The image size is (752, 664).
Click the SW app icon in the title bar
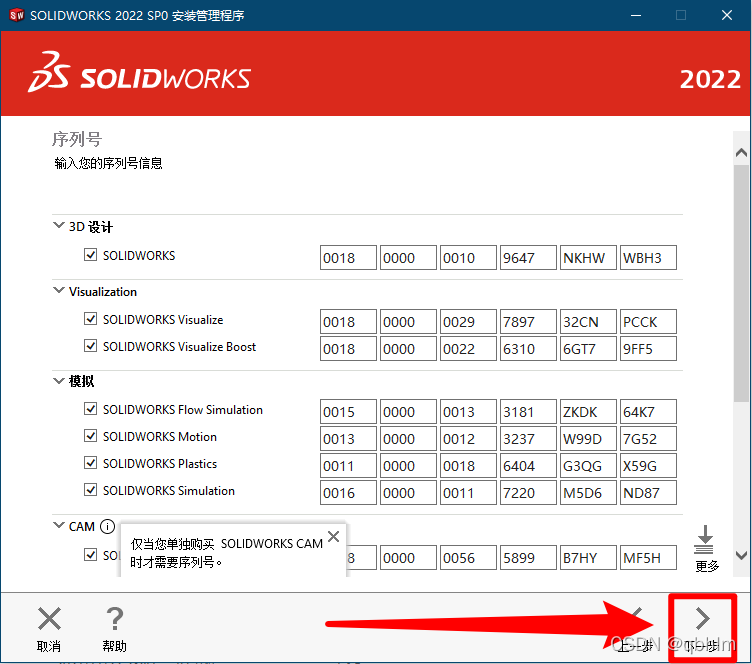(17, 15)
